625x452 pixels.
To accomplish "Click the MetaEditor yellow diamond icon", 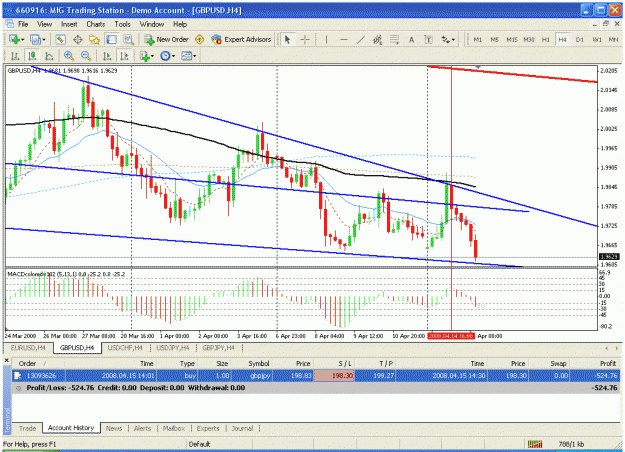I will tap(200, 39).
